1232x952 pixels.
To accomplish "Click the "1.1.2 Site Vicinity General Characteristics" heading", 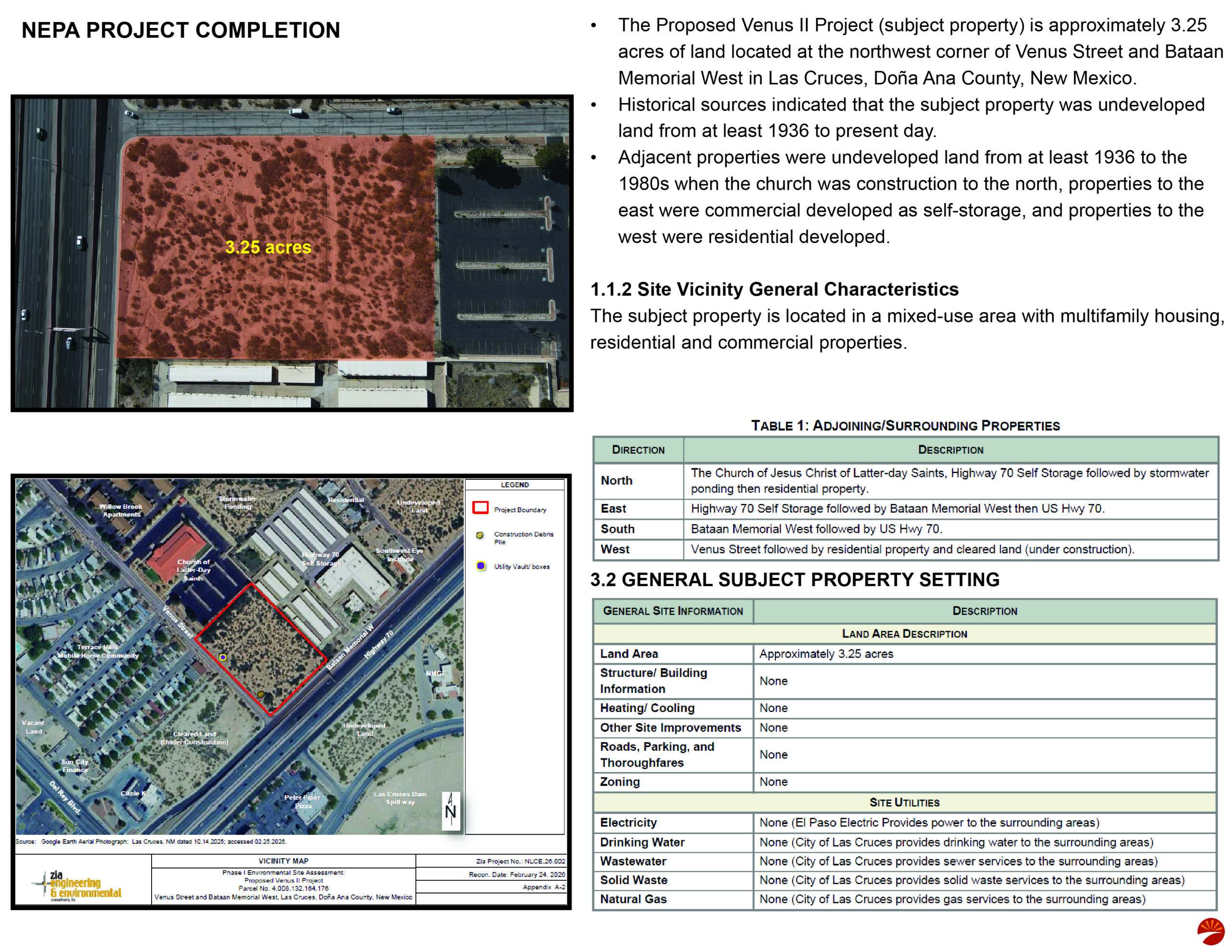I will (774, 289).
